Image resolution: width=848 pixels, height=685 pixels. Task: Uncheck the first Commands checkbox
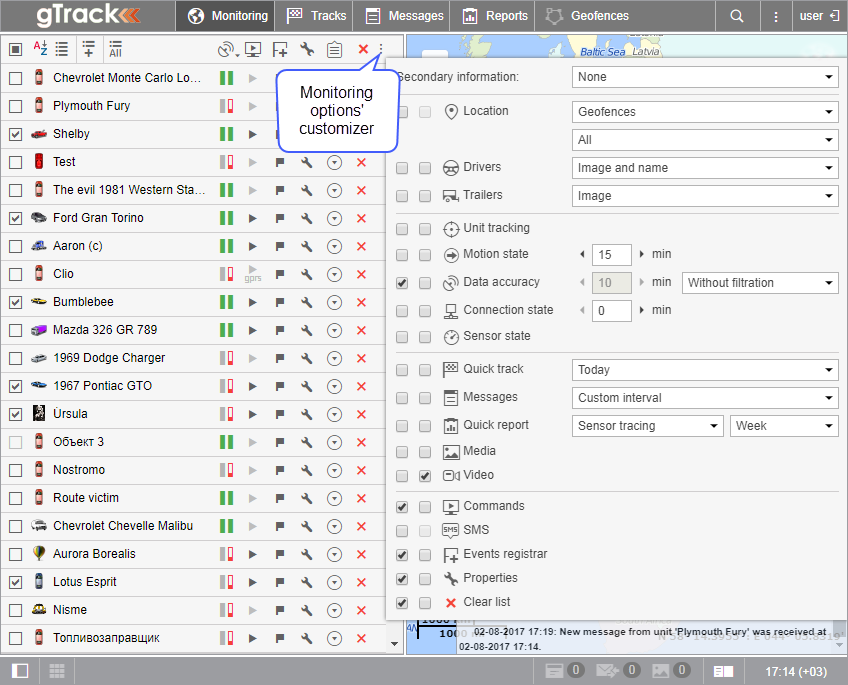(402, 507)
